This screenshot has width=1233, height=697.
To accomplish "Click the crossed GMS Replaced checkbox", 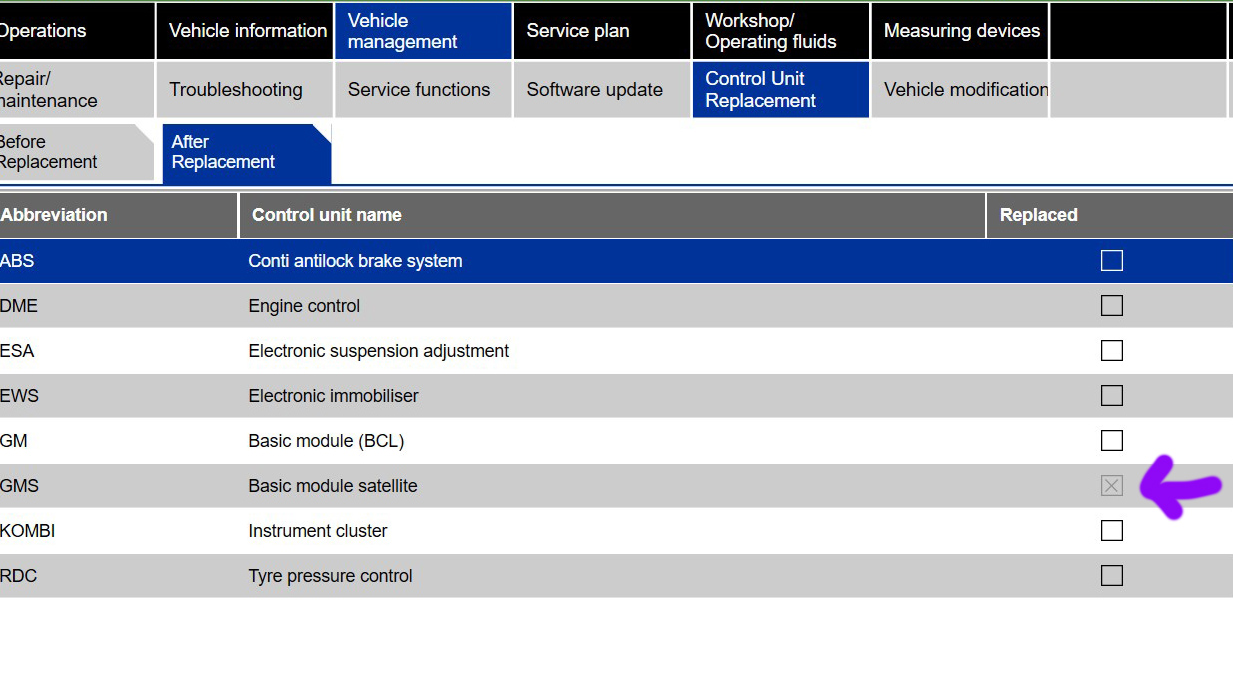I will [1111, 486].
